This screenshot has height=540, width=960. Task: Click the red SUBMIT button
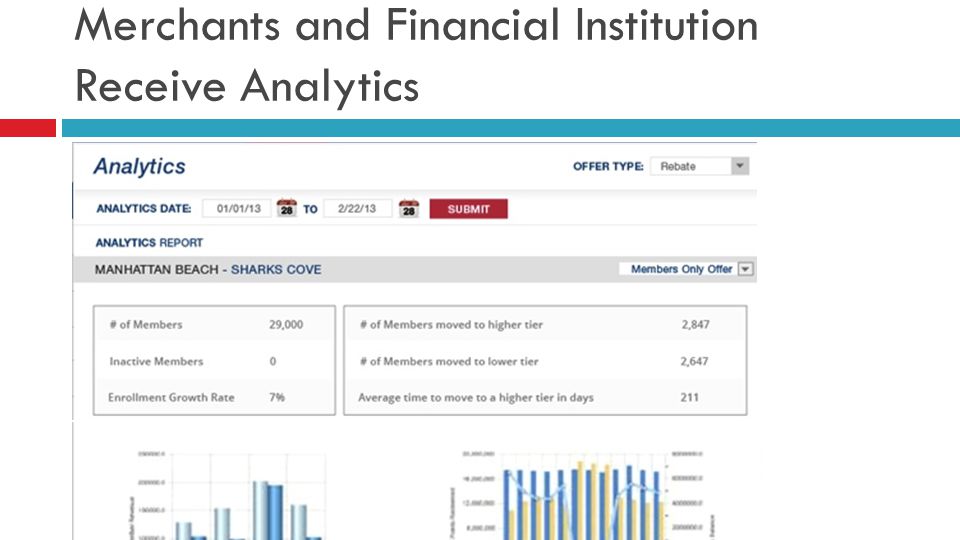pos(468,209)
